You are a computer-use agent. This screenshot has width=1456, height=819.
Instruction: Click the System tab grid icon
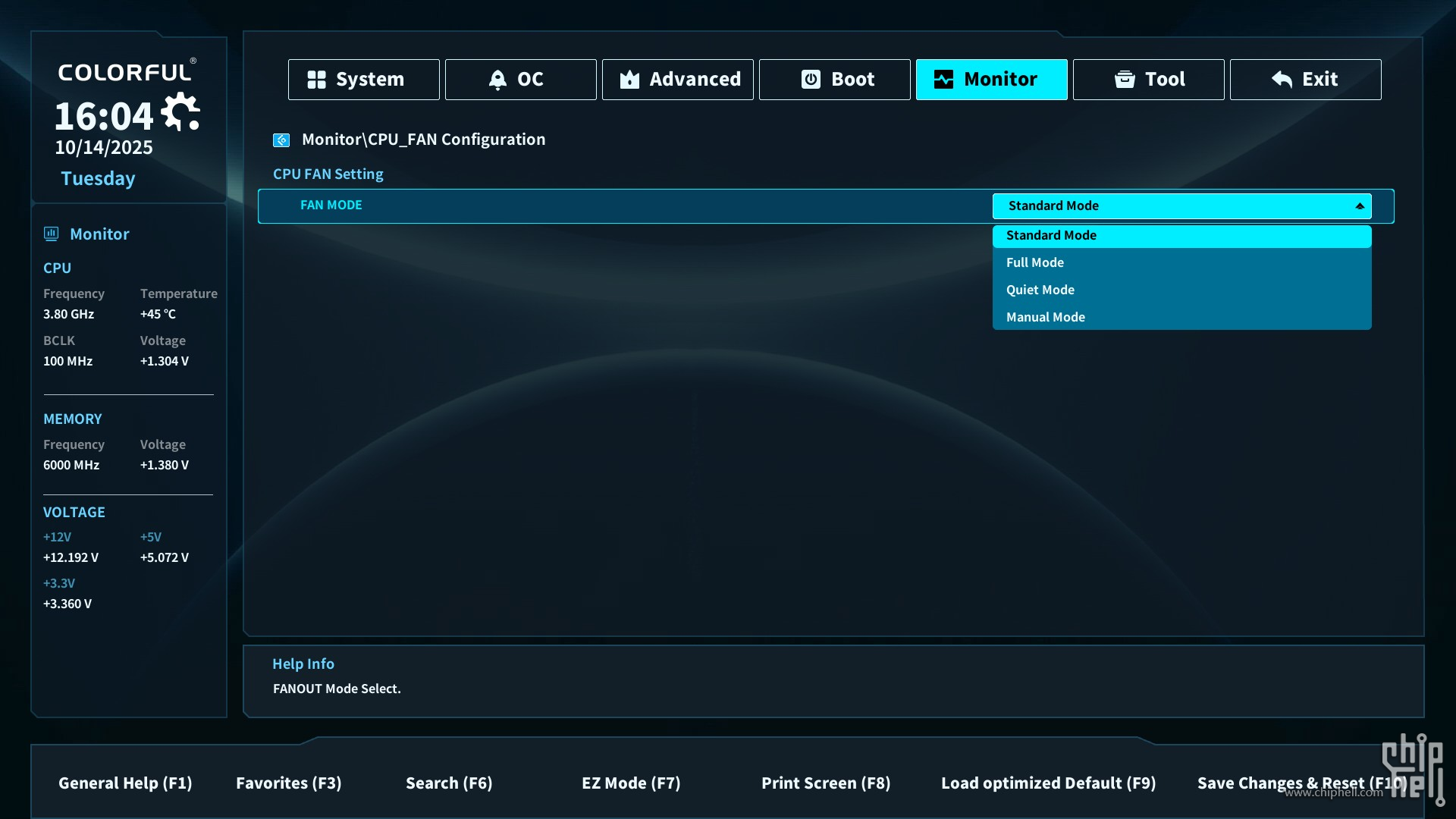click(316, 80)
